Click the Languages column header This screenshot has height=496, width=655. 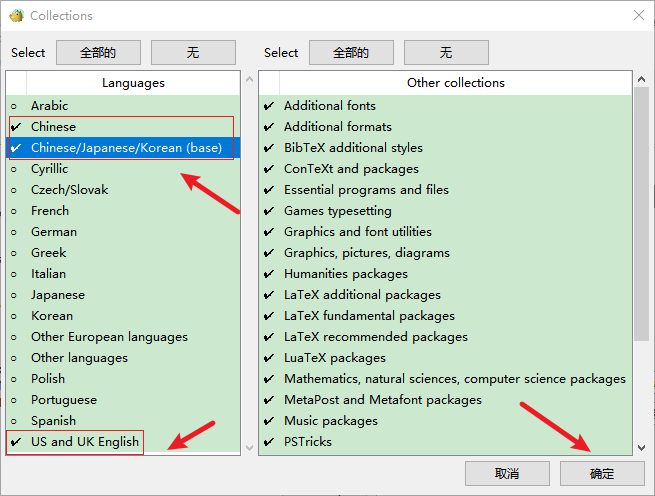(133, 83)
